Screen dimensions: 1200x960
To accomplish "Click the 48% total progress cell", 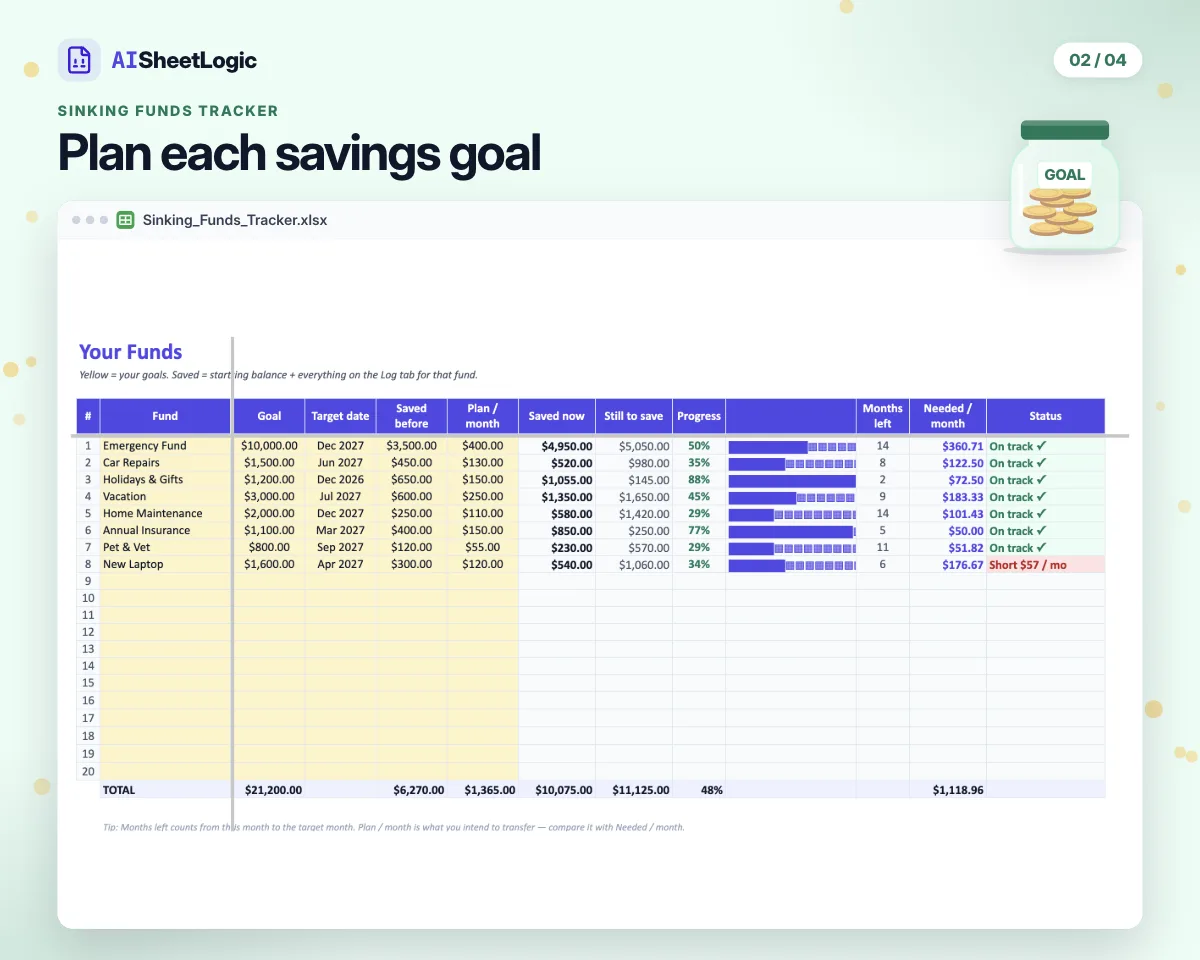I will pyautogui.click(x=699, y=790).
